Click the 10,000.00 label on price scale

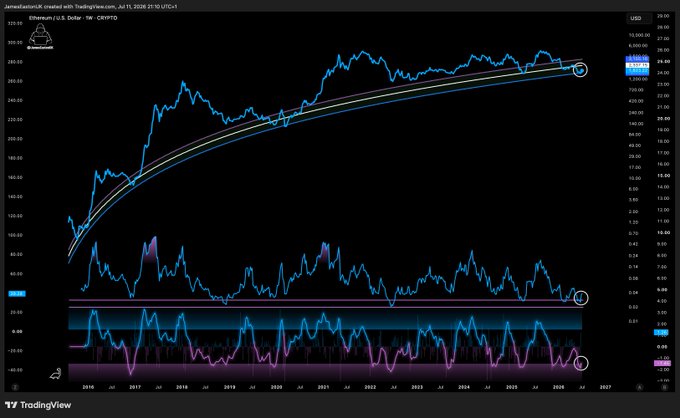coord(639,35)
